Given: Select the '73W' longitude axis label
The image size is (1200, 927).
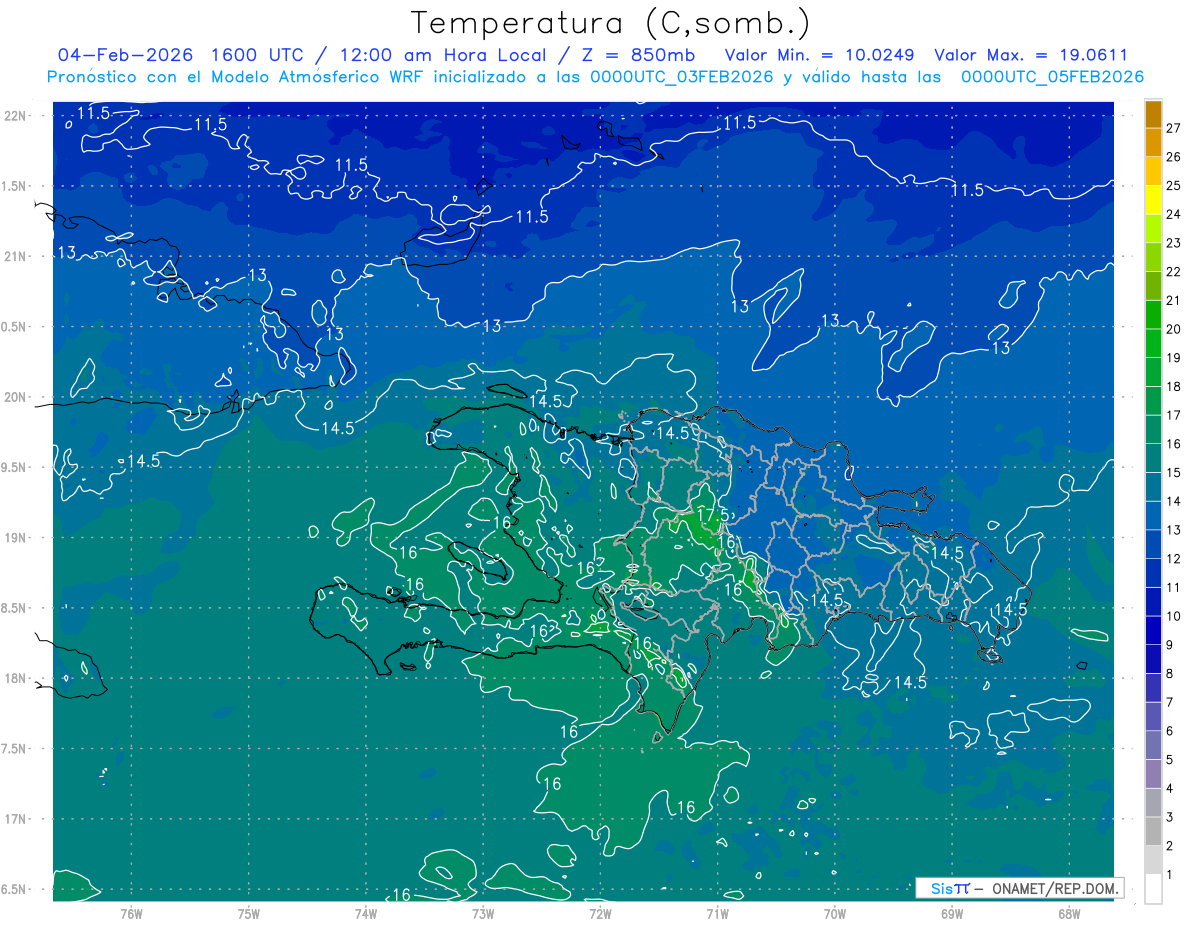Looking at the screenshot, I should pos(483,914).
